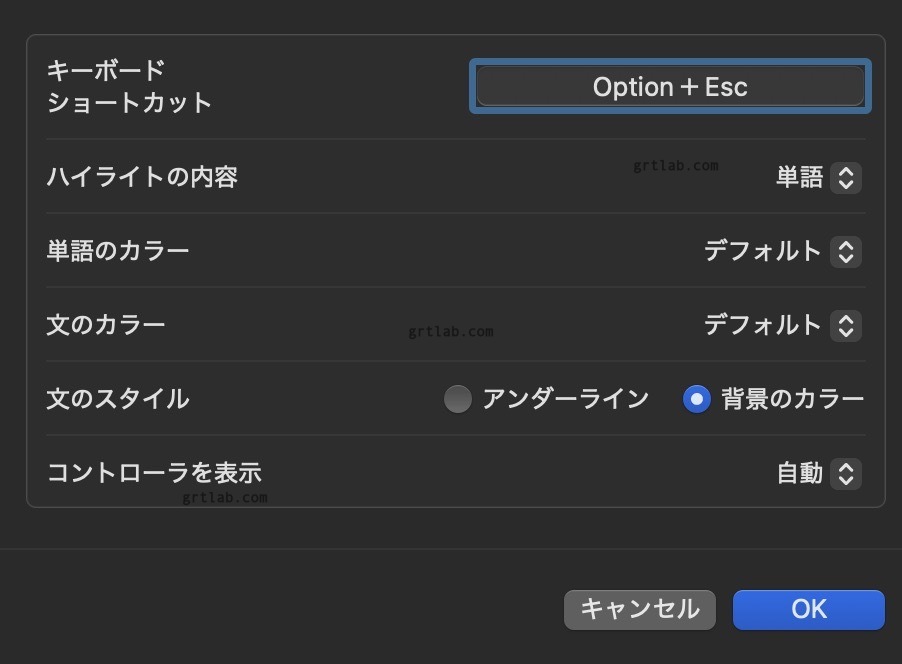
Task: Open the デフォルト popup for 文のカラー
Action: click(x=781, y=326)
